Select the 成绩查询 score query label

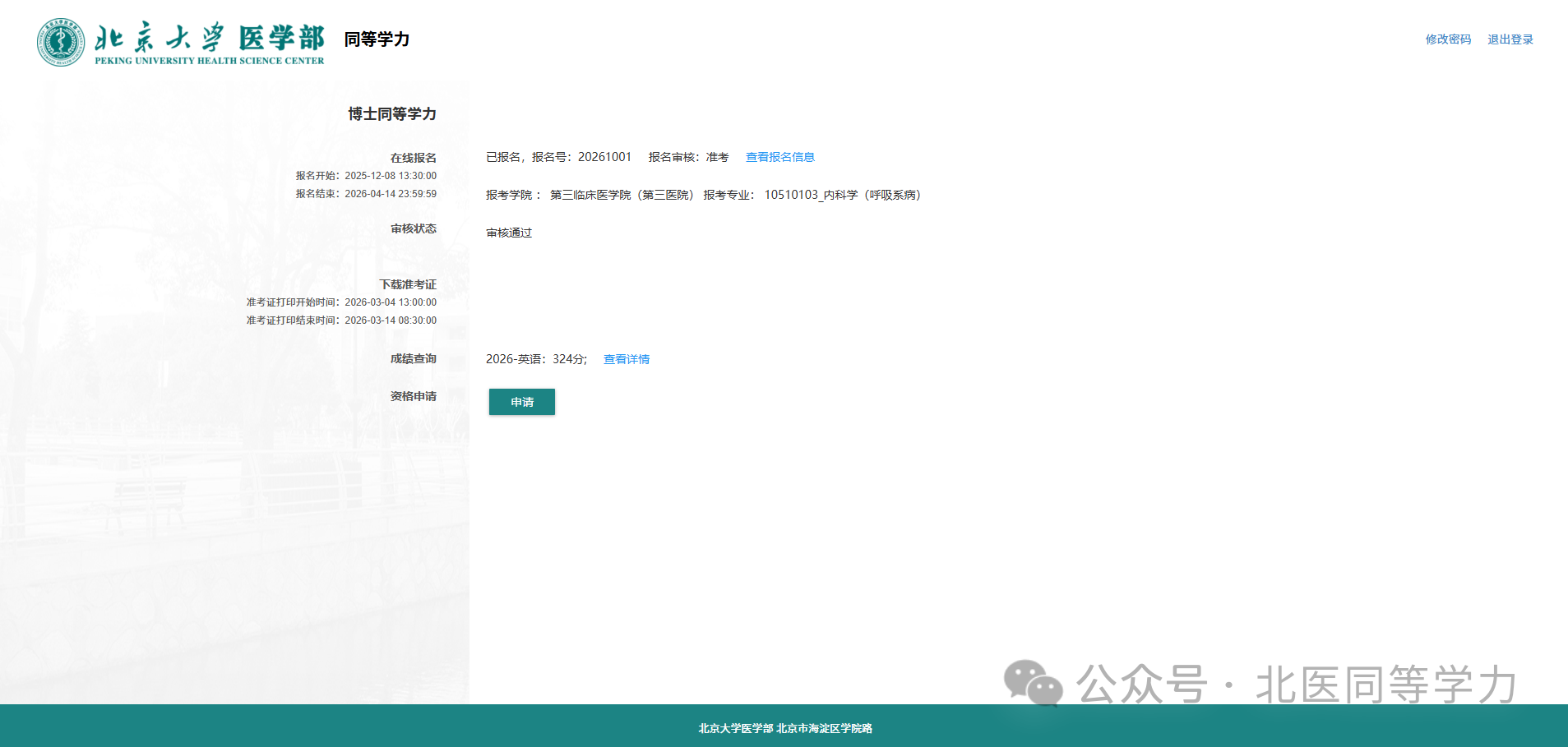click(414, 357)
